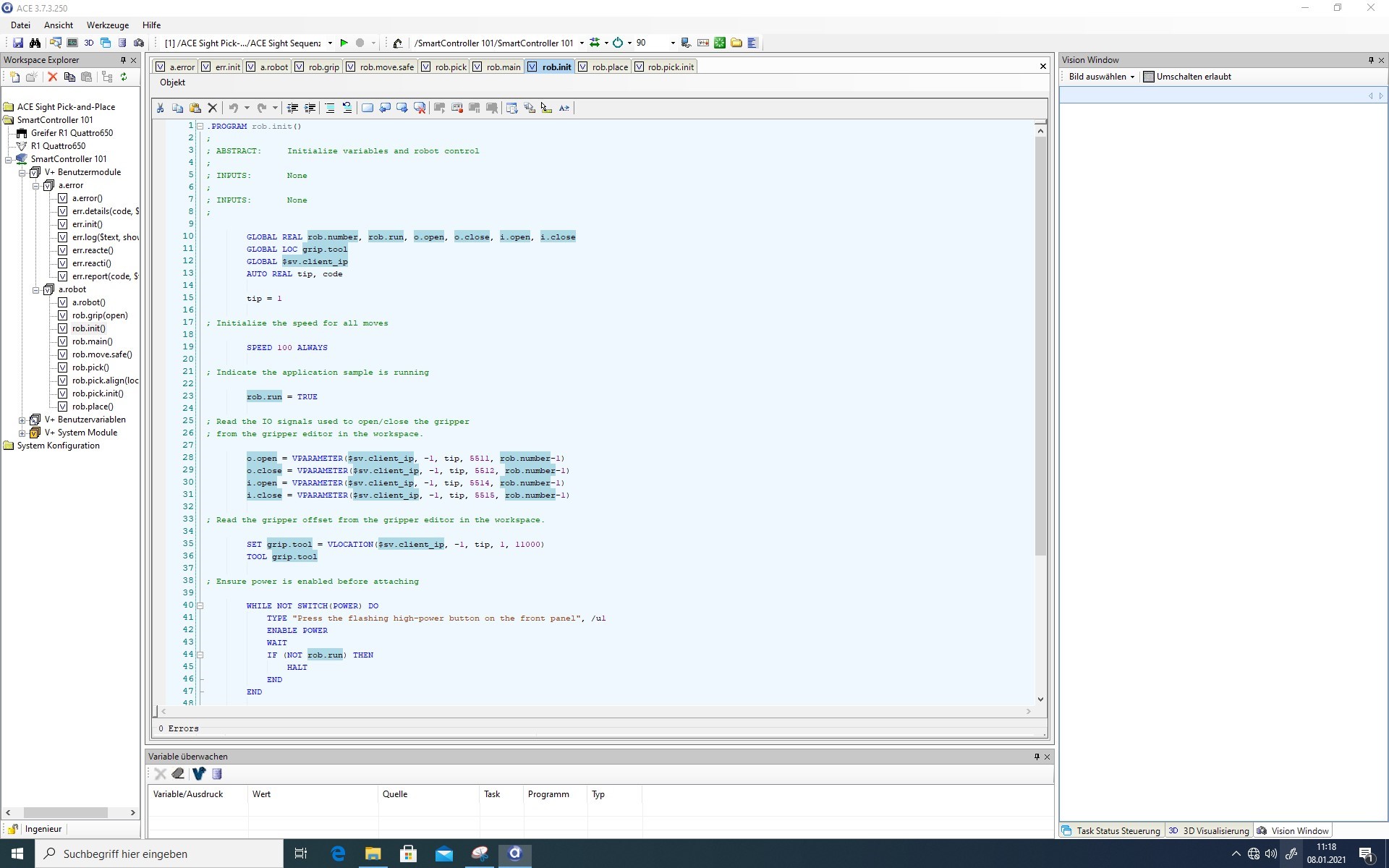
Task: Switch to Task Status Steuerung tab
Action: click(x=1110, y=830)
